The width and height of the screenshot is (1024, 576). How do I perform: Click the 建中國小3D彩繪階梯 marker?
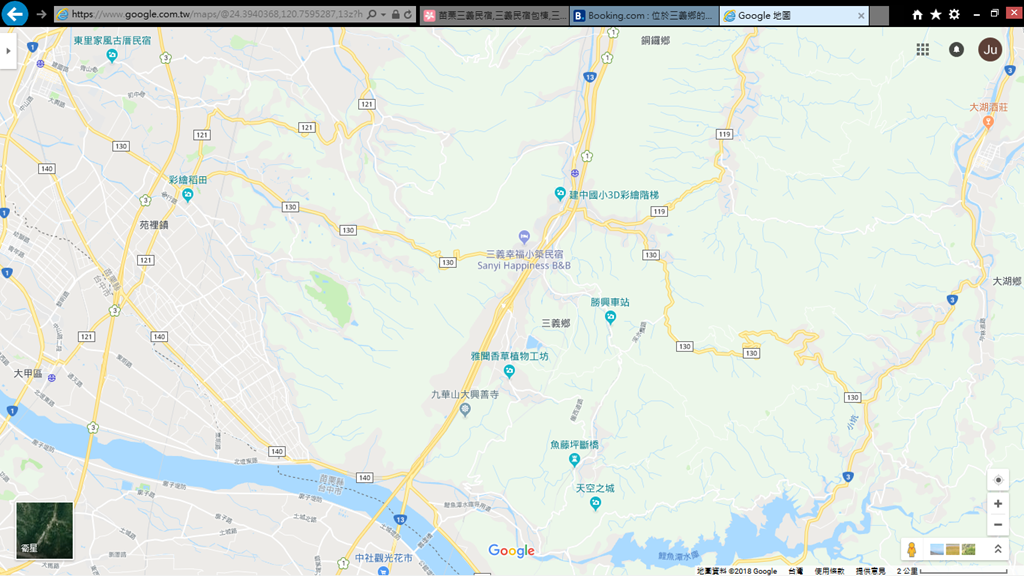[x=560, y=193]
